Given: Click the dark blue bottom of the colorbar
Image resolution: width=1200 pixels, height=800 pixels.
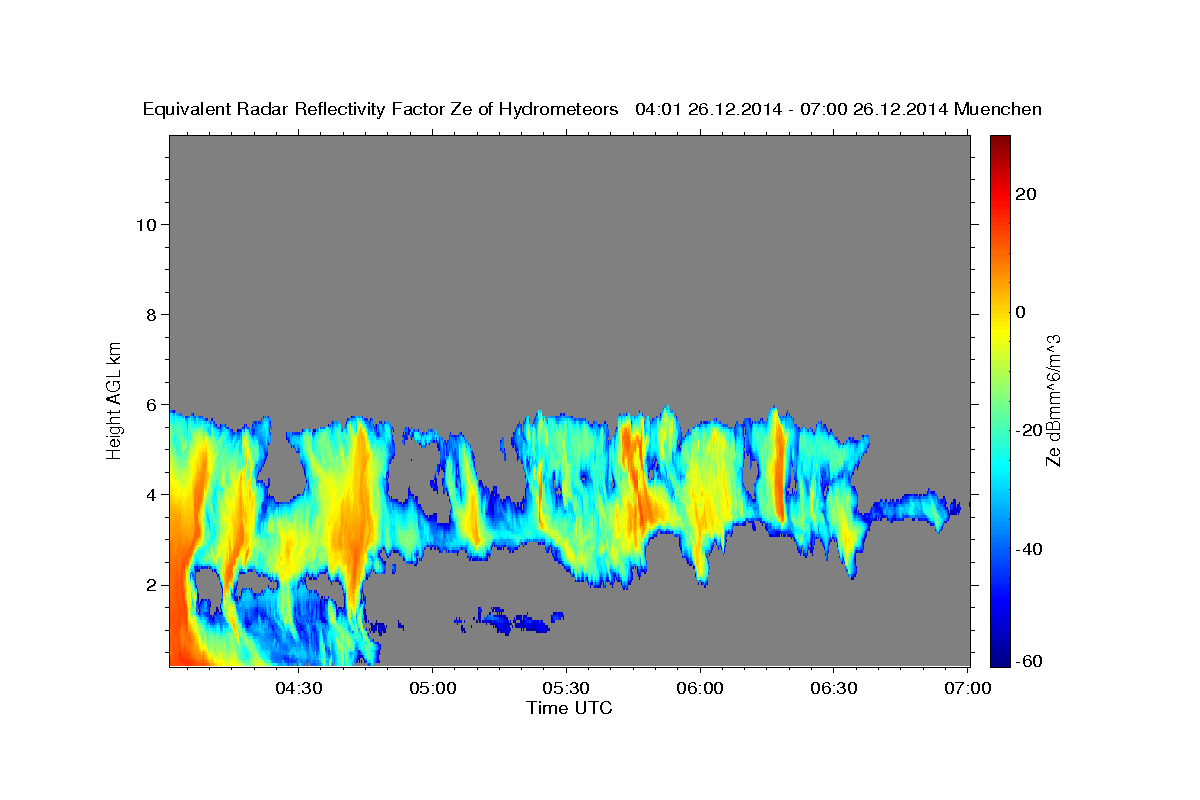Looking at the screenshot, I should coord(999,658).
